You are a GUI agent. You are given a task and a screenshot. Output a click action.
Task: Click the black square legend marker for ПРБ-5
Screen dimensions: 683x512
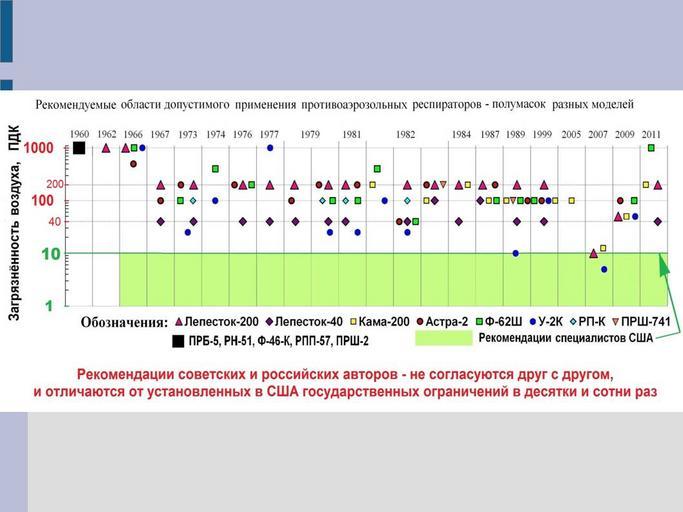tap(177, 341)
